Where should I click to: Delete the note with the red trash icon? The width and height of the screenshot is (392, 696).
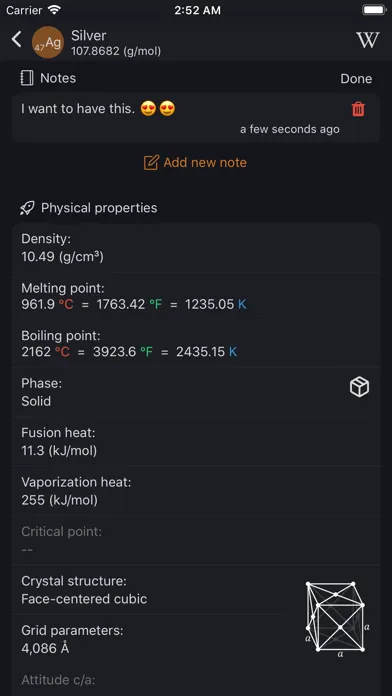point(358,109)
